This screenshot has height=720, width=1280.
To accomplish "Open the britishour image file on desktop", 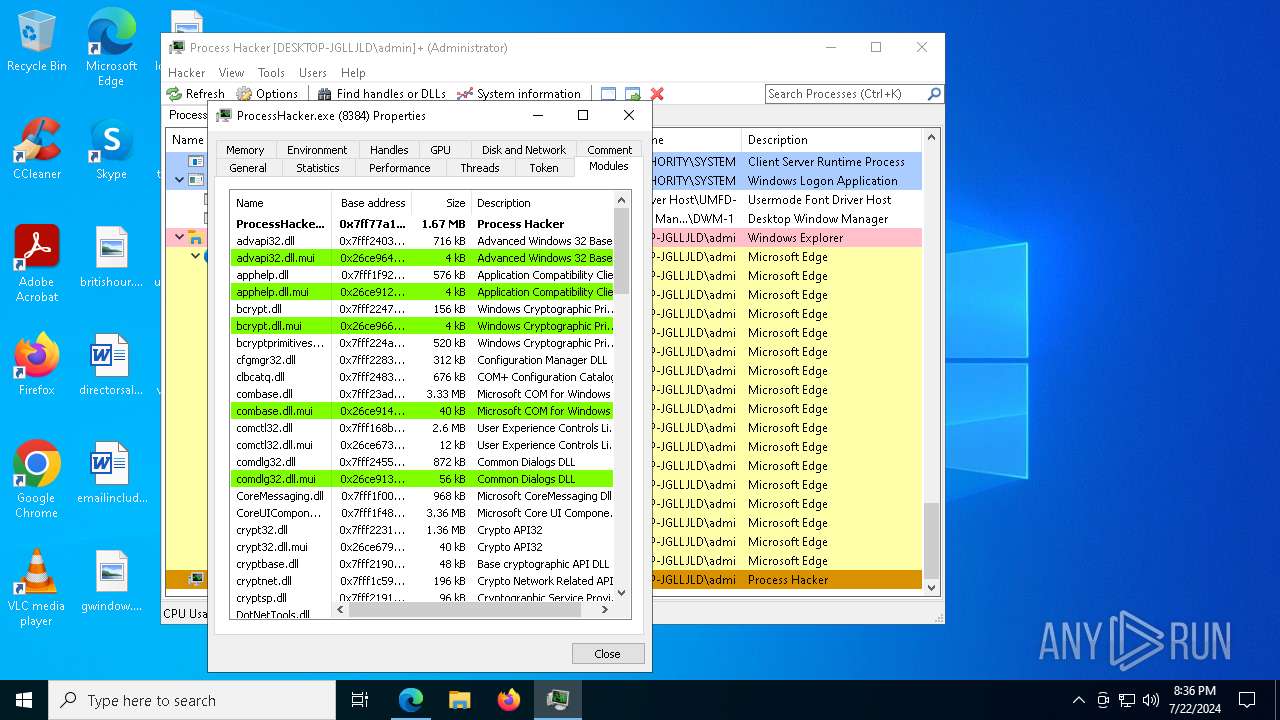I will click(x=111, y=257).
